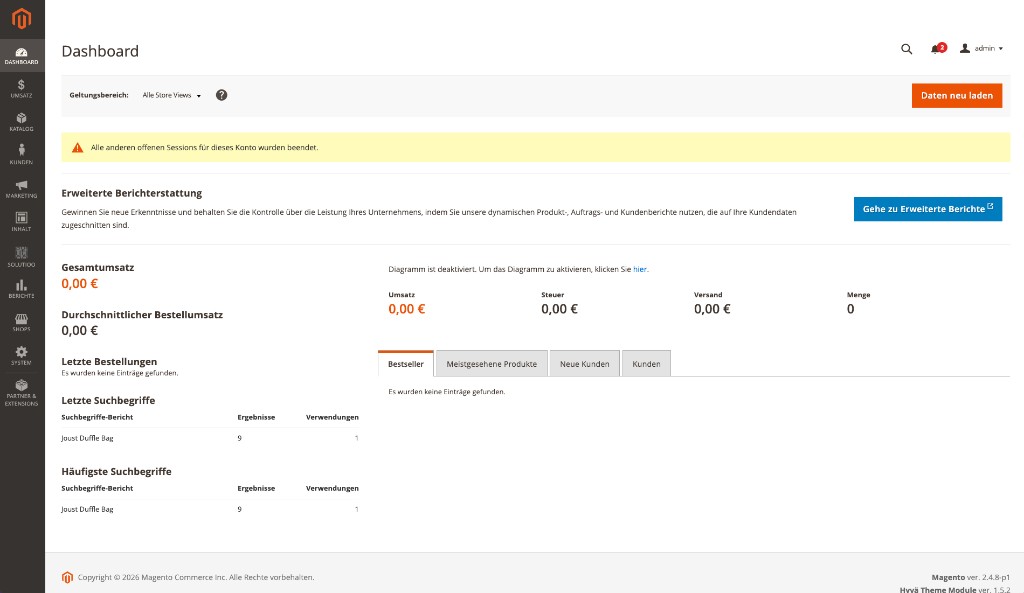Click the Durchschnittlicher Bestellumsatz heading
Image resolution: width=1024 pixels, height=593 pixels.
[x=142, y=315]
